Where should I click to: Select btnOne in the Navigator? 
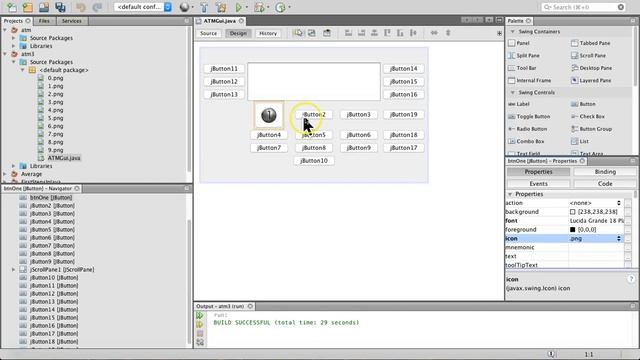[x=51, y=198]
